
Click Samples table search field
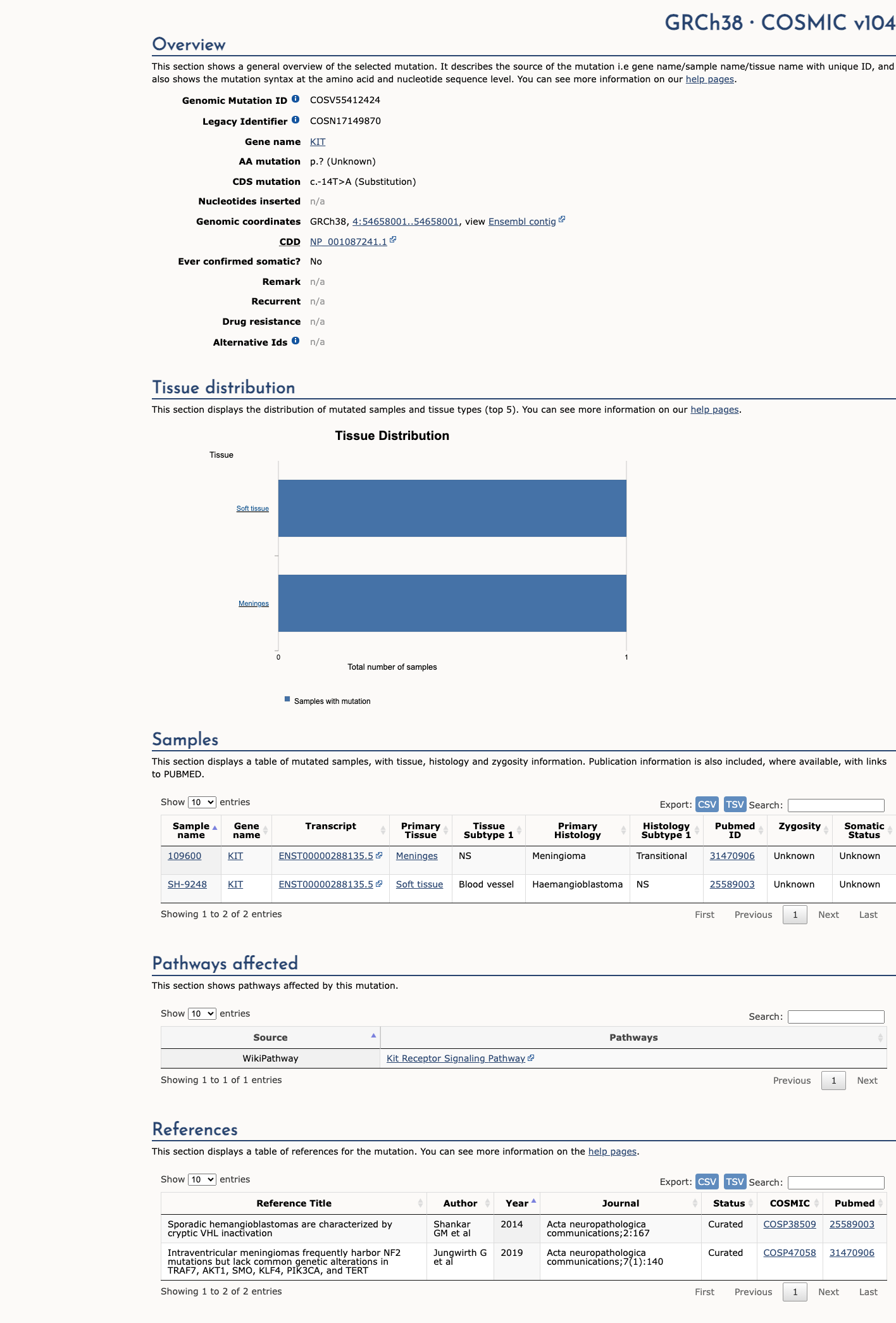(836, 805)
